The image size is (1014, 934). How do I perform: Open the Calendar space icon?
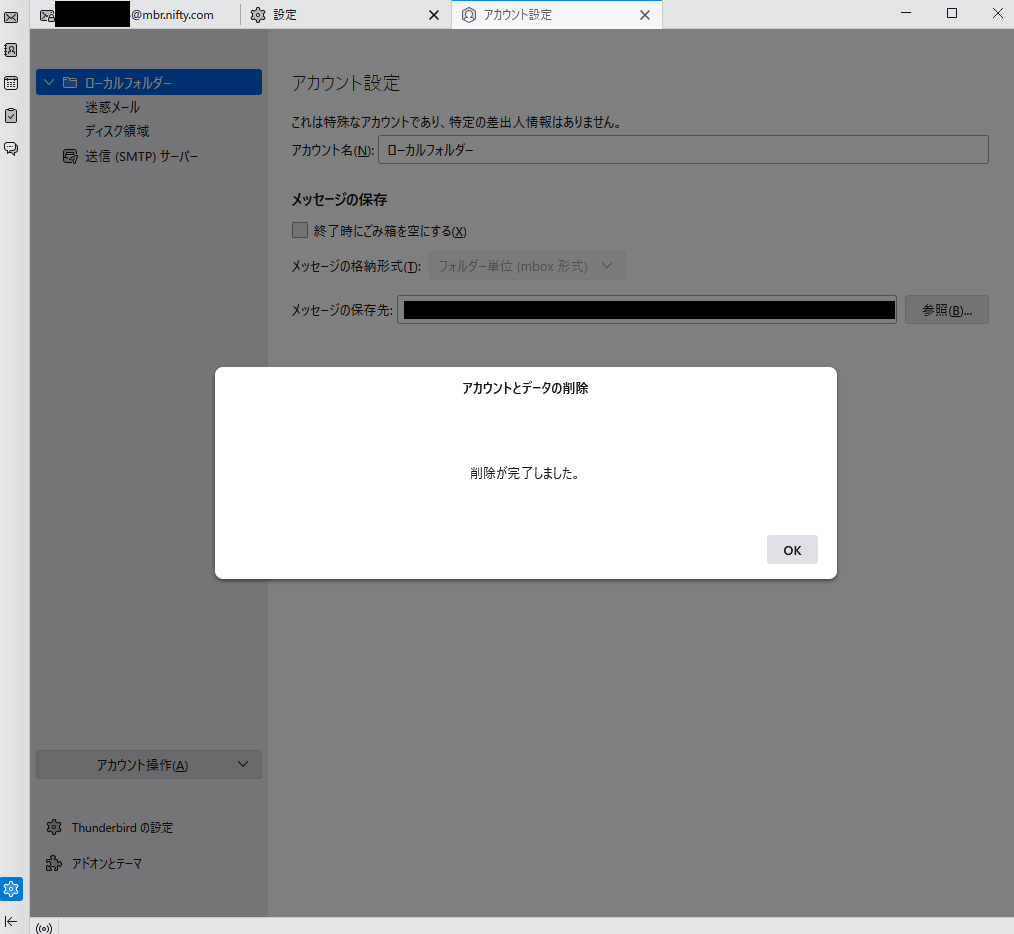point(11,83)
